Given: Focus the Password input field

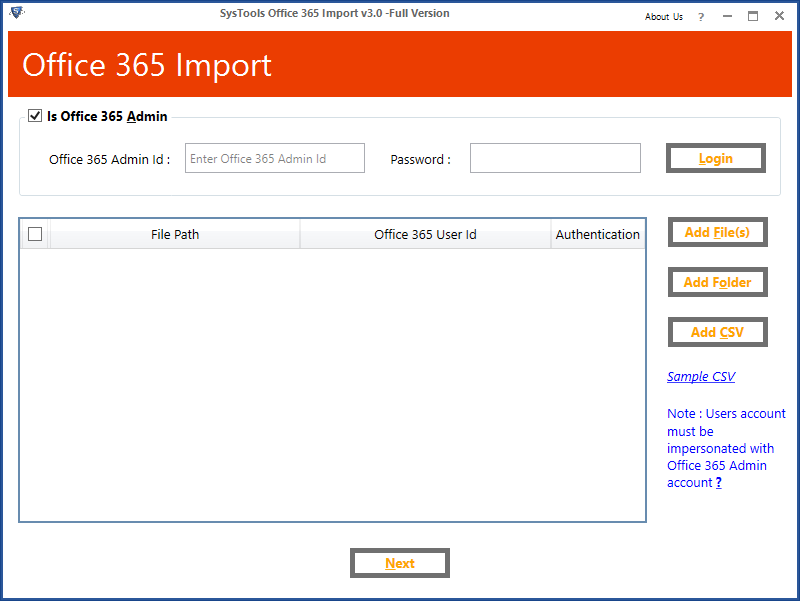Looking at the screenshot, I should click(555, 158).
